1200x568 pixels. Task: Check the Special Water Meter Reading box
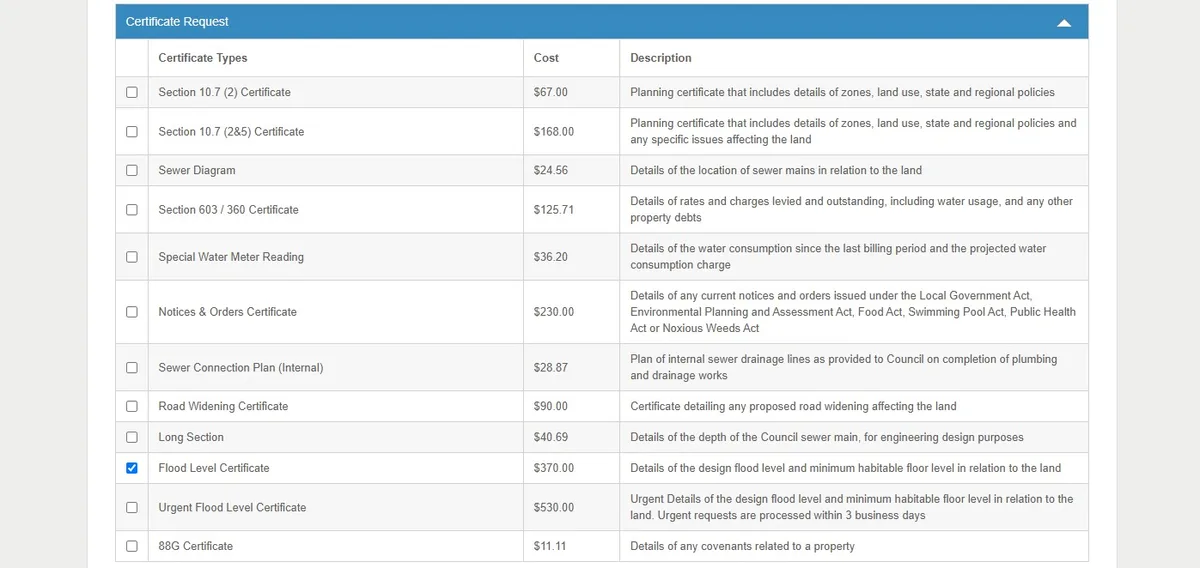(132, 256)
